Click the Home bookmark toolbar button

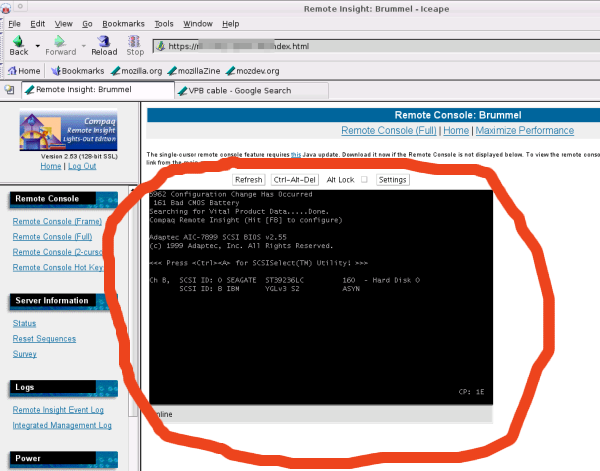pos(24,71)
